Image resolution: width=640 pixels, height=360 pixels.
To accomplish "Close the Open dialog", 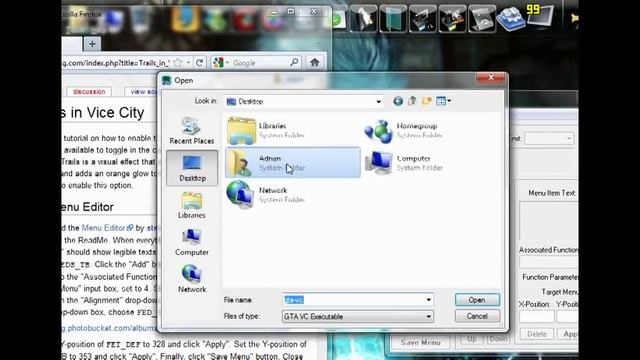I will [491, 77].
